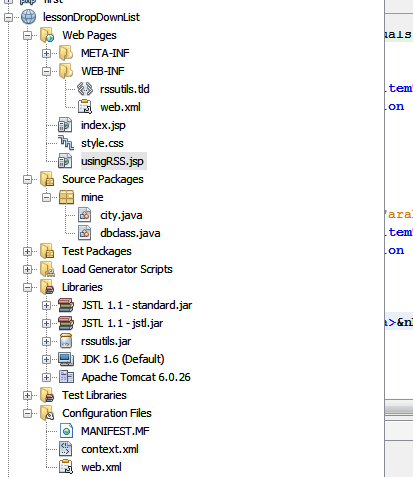Image resolution: width=413 pixels, height=477 pixels.
Task: Click the Apache Tomcat 6.0.26 server icon
Action: pos(66,377)
